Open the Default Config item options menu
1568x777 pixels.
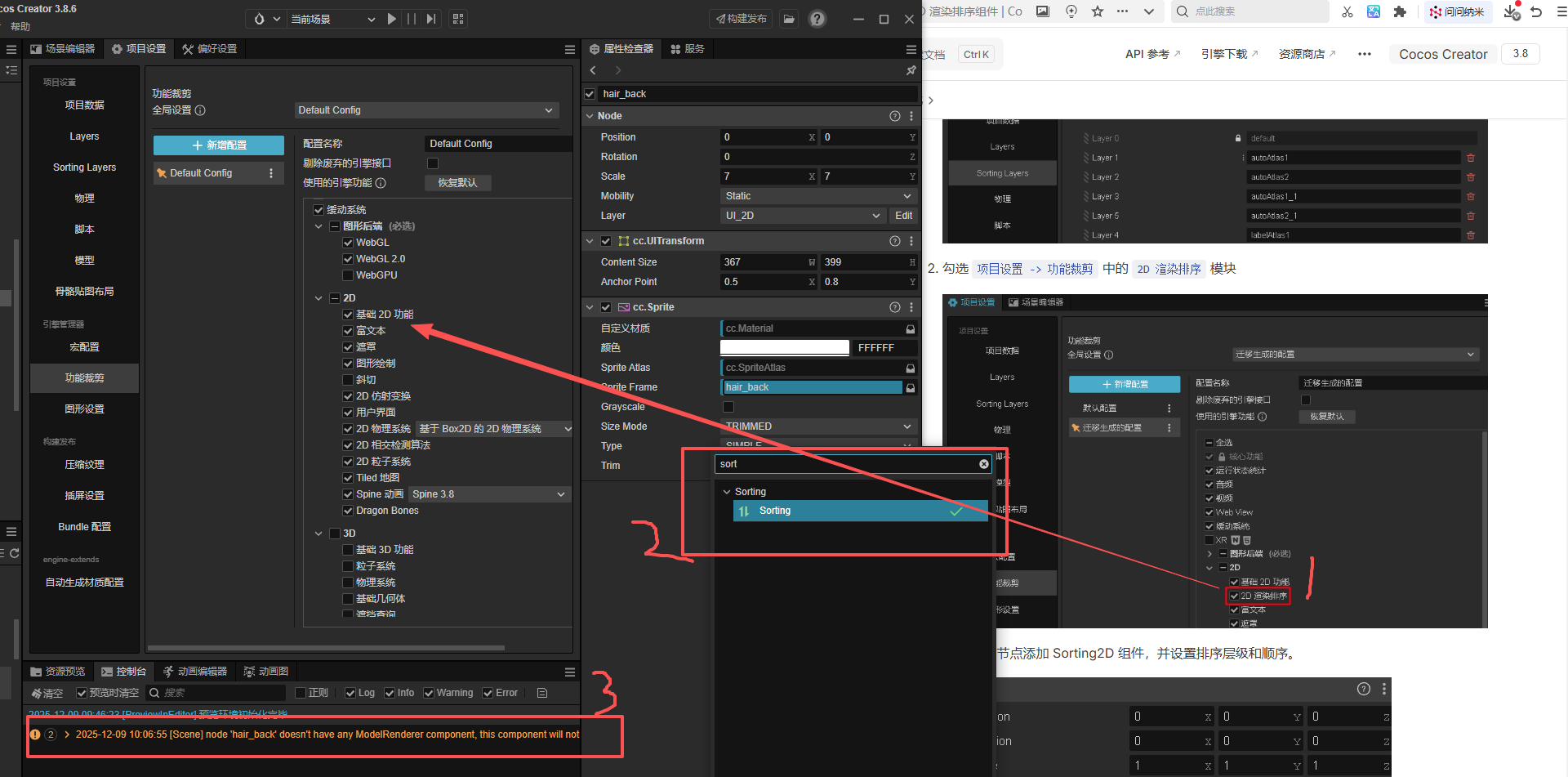(x=271, y=173)
